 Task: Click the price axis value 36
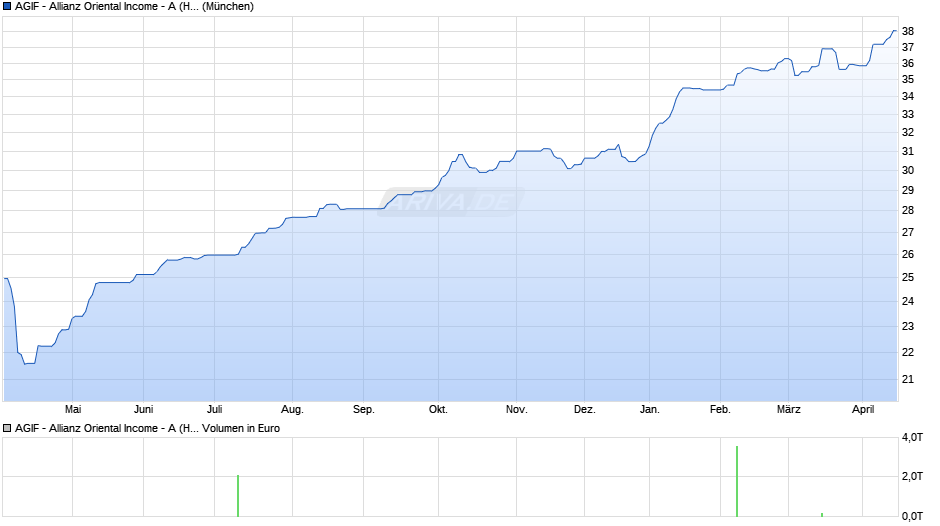(908, 63)
